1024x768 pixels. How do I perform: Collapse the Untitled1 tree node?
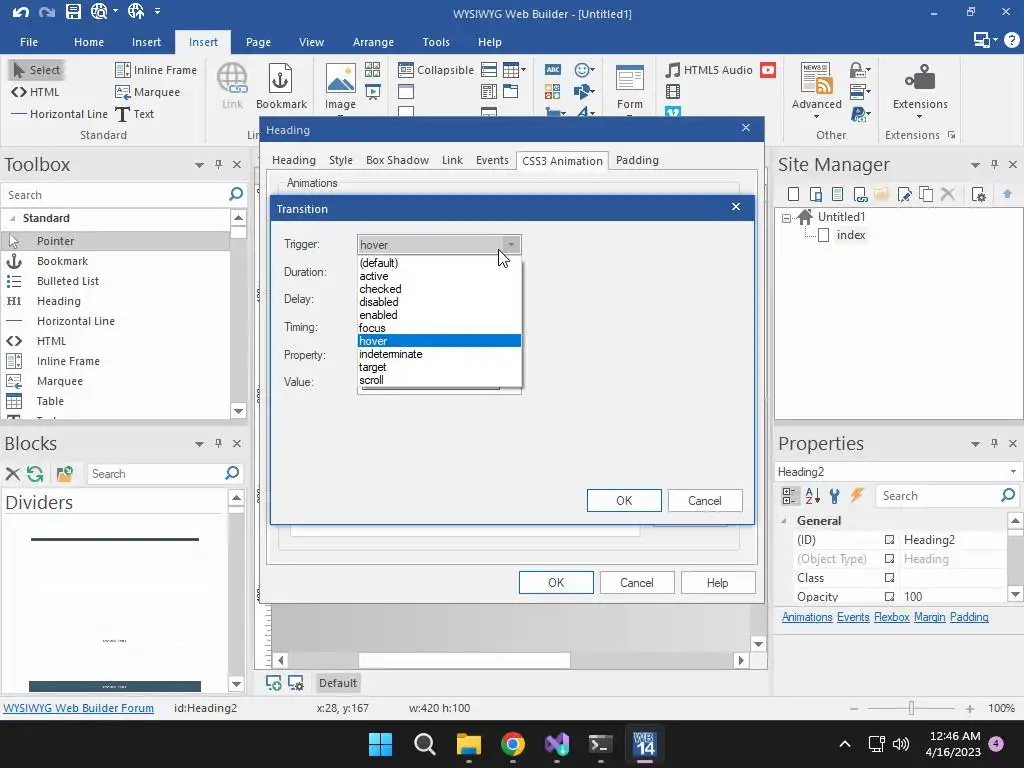tap(786, 217)
